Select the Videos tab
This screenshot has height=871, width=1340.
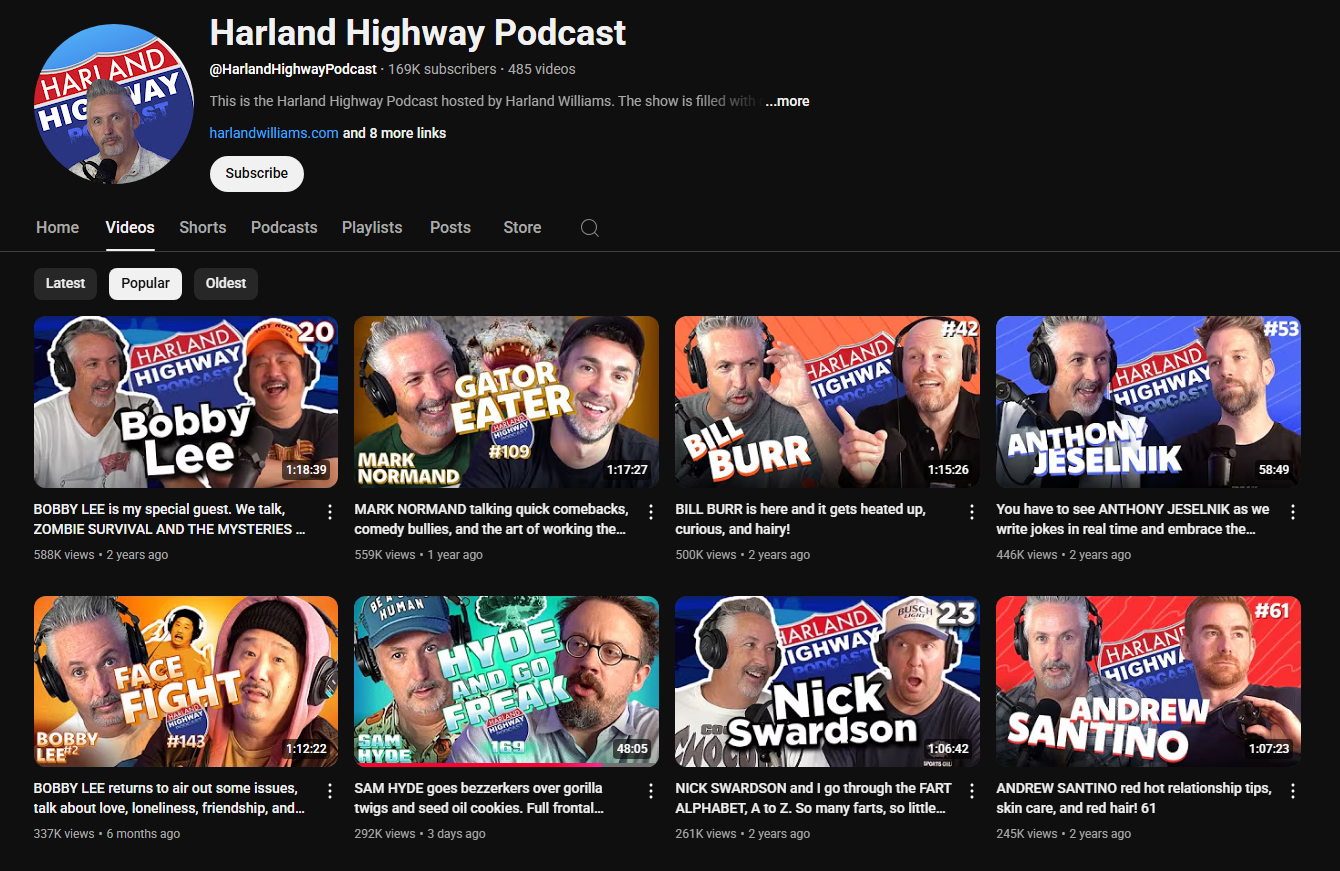[x=130, y=227]
